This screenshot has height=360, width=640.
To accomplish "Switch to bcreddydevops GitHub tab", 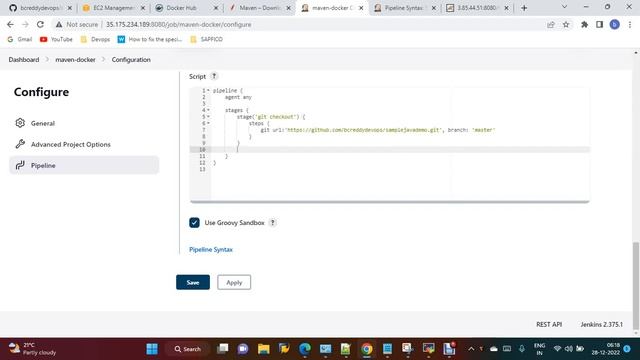I will pyautogui.click(x=40, y=8).
